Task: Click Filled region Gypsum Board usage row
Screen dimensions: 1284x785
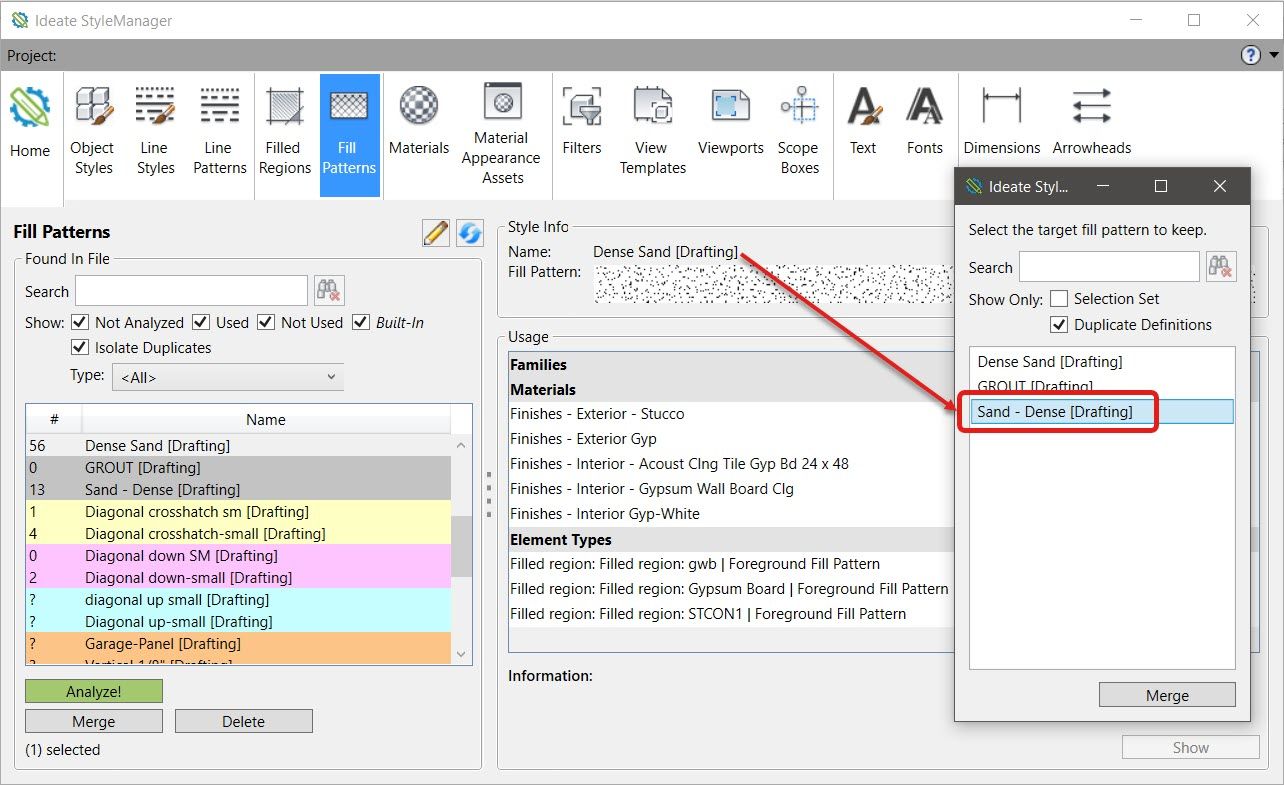Action: [x=729, y=589]
